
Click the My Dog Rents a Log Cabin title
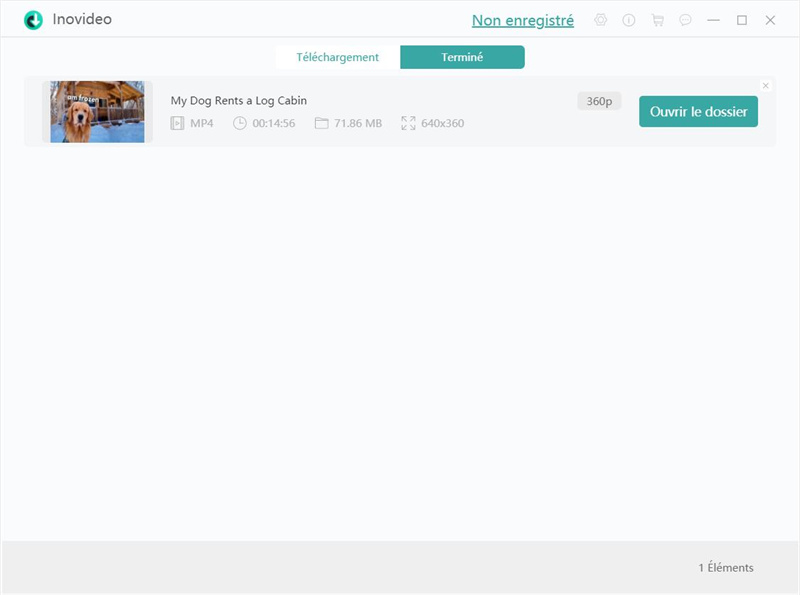pos(239,100)
